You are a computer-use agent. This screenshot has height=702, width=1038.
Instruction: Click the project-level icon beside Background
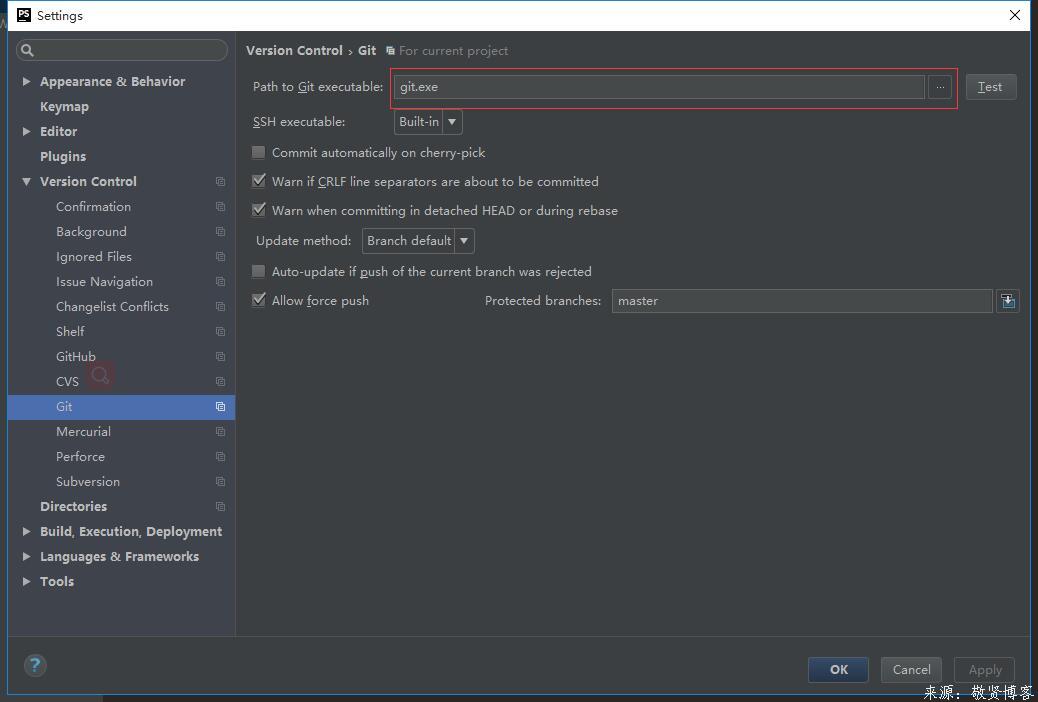220,232
